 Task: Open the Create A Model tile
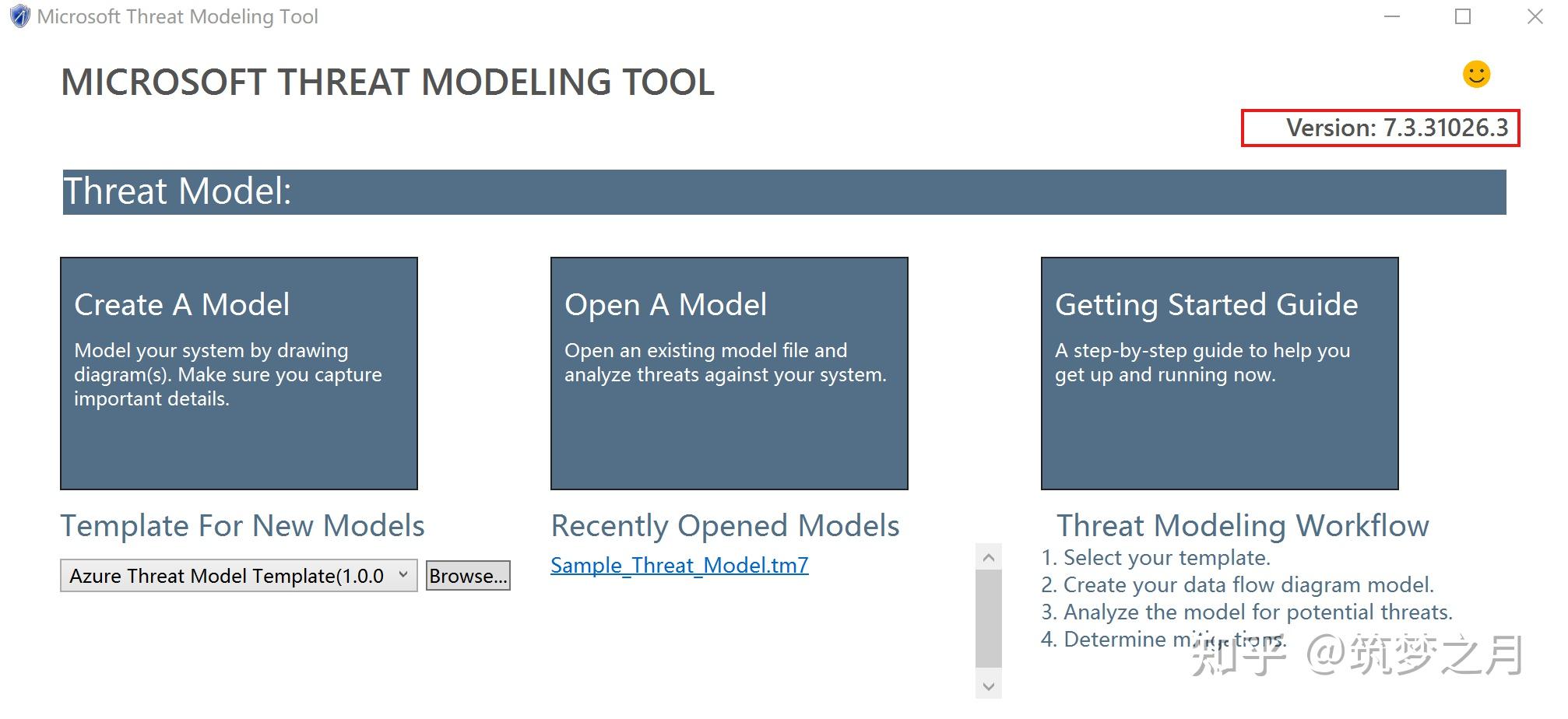coord(238,372)
